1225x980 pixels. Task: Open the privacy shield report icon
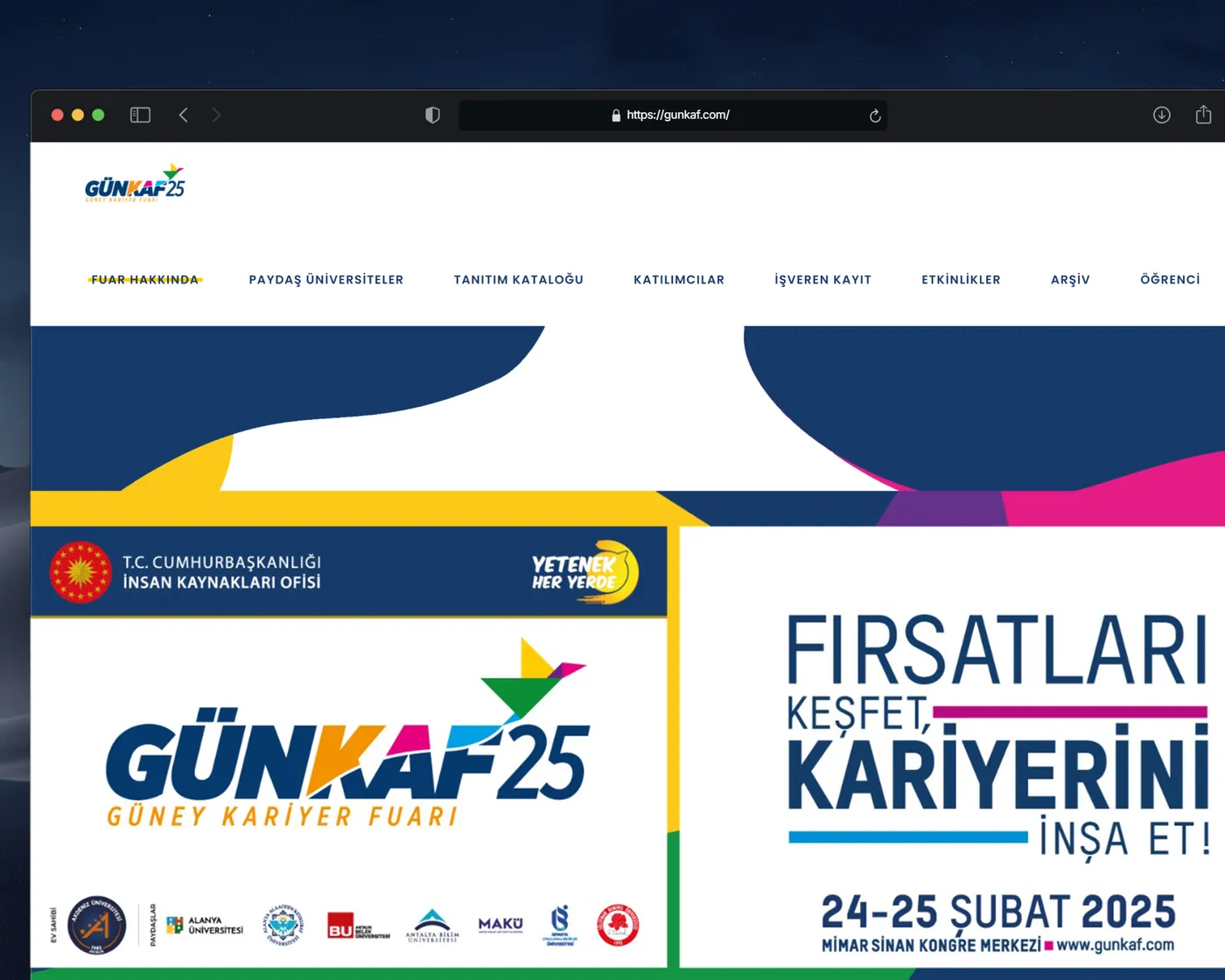(x=432, y=115)
